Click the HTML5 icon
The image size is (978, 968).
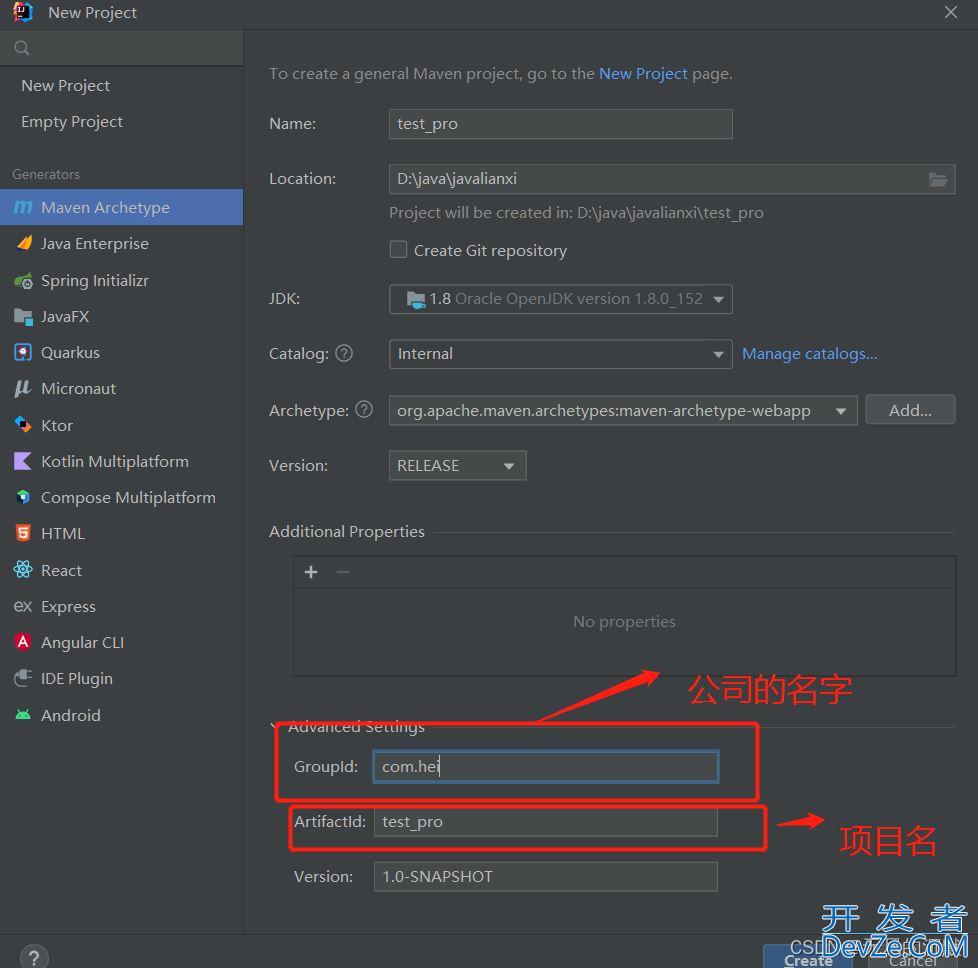click(x=23, y=533)
